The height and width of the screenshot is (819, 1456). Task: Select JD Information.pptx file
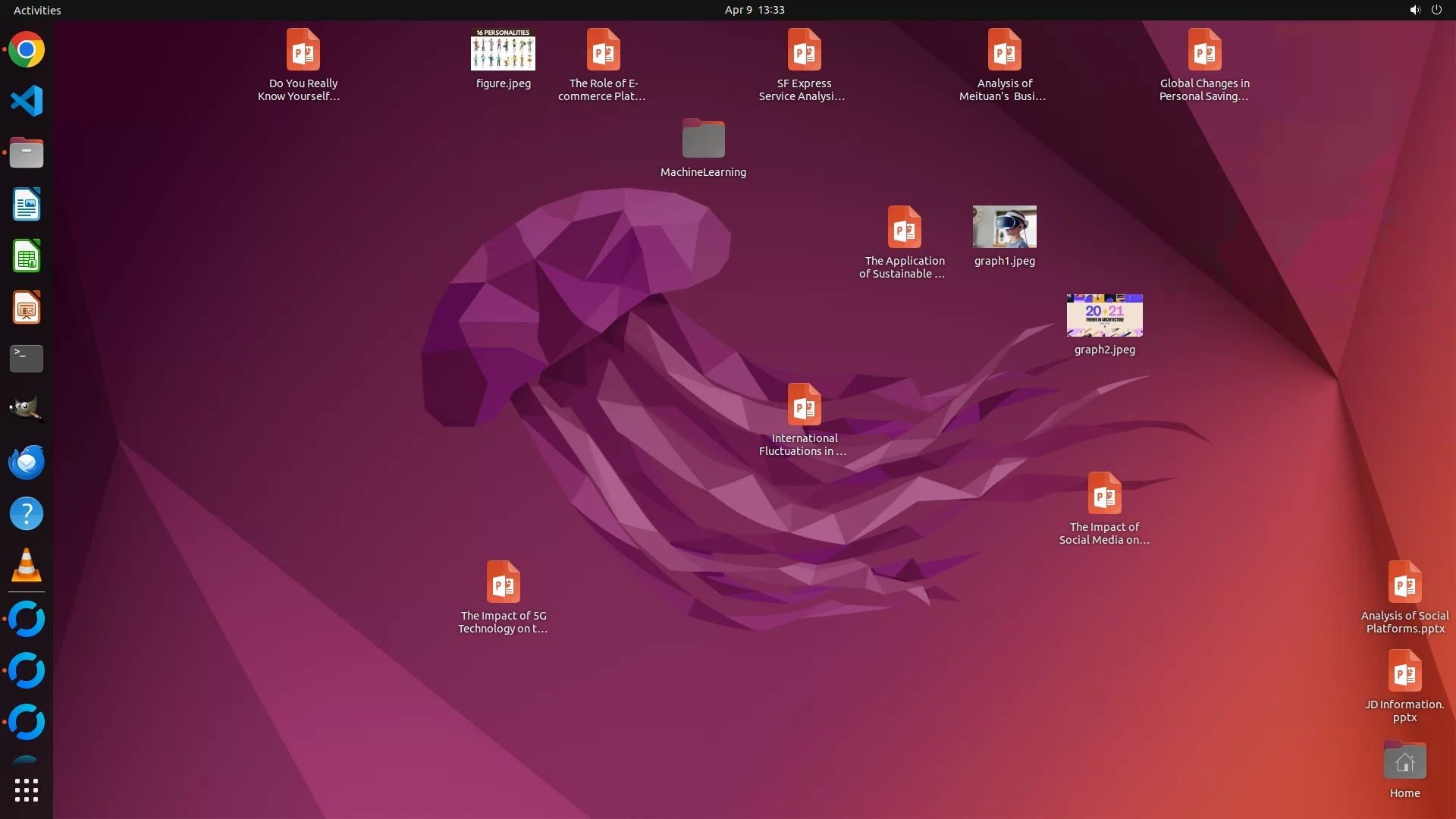tap(1404, 672)
